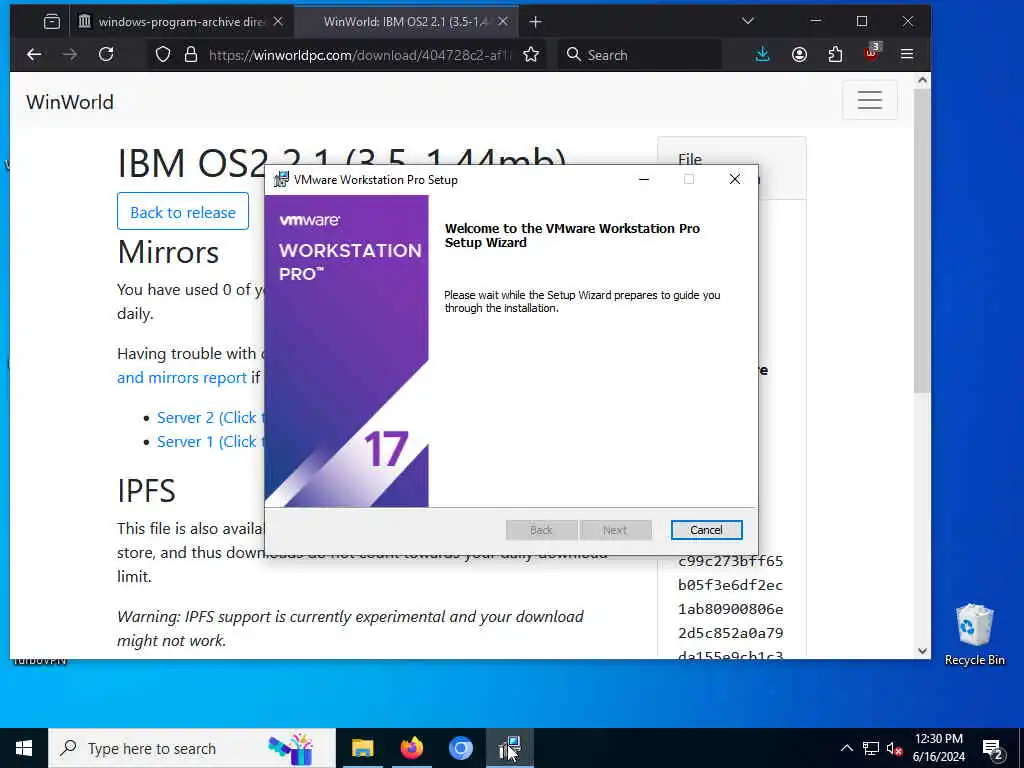Download from the Server 2 mirror link
Viewport: 1024px width, 768px height.
tap(210, 418)
